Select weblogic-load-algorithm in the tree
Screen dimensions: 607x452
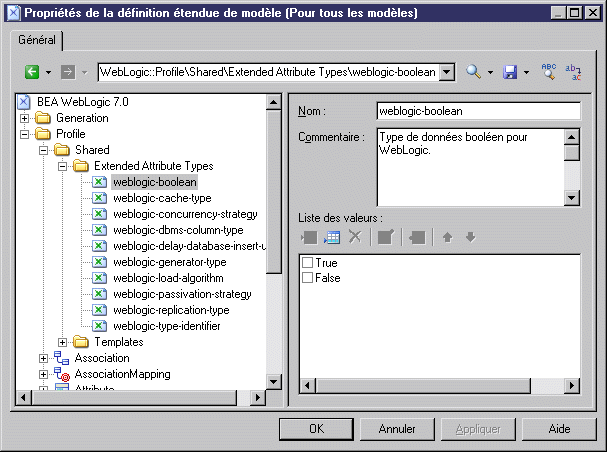168,278
